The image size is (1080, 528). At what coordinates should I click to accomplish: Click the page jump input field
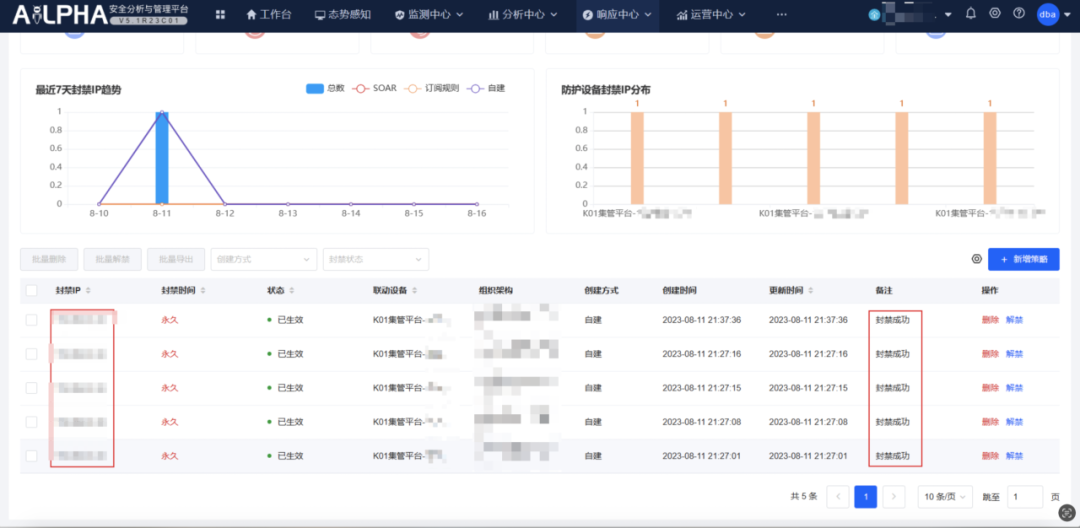(x=1024, y=497)
